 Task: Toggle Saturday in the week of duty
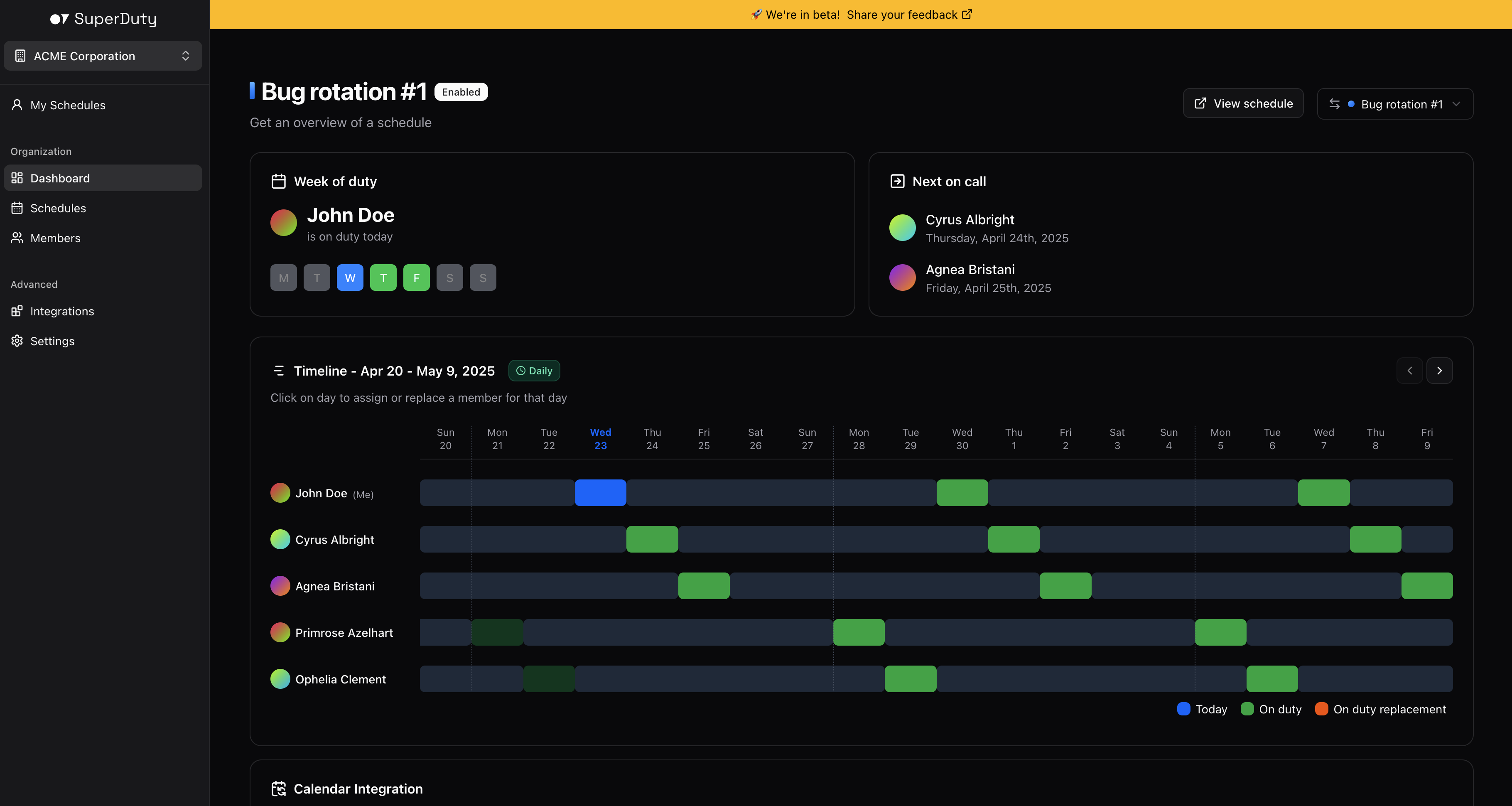click(449, 278)
